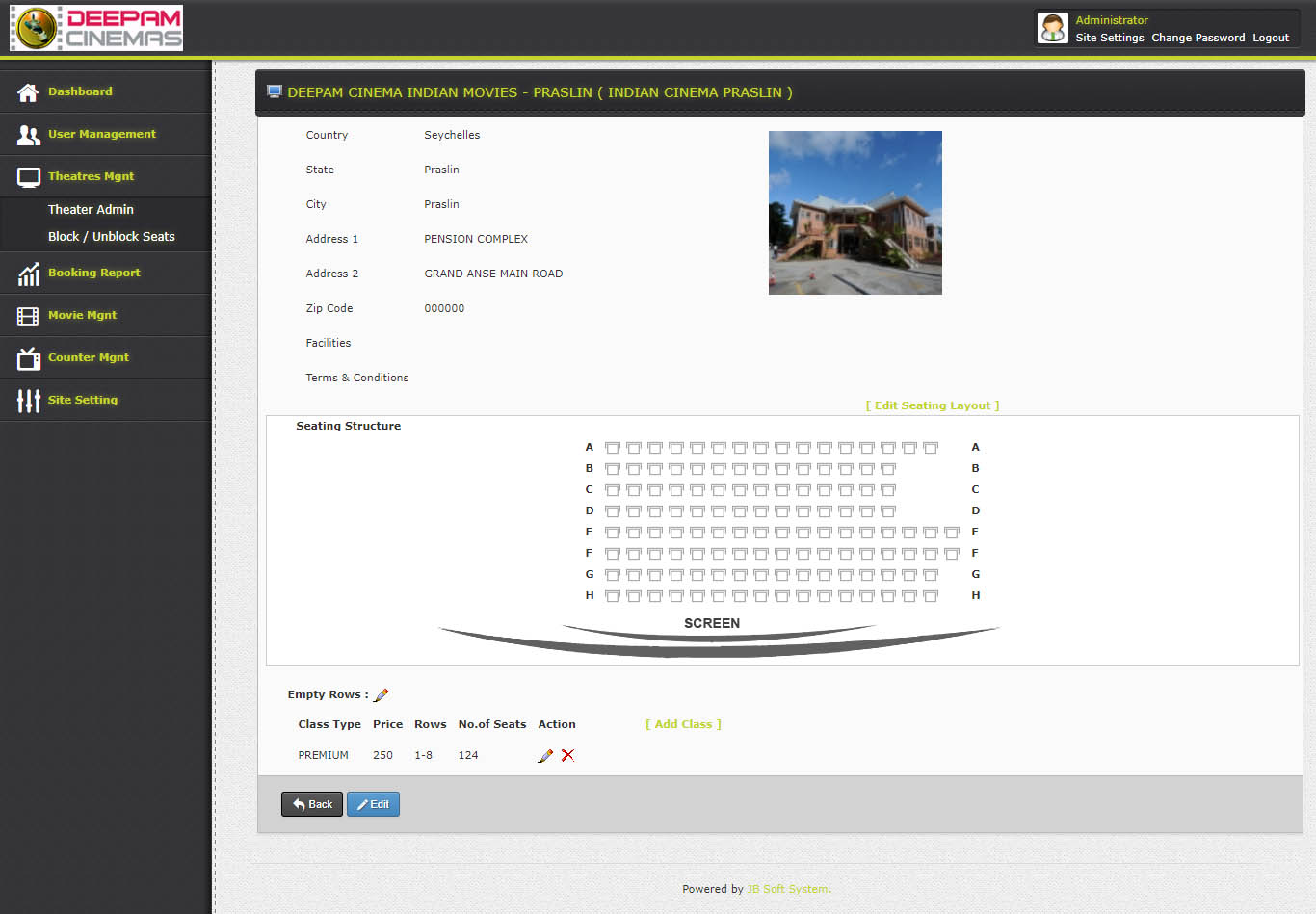
Task: Click the Theatres Mgnt monitor icon
Action: pos(28,177)
